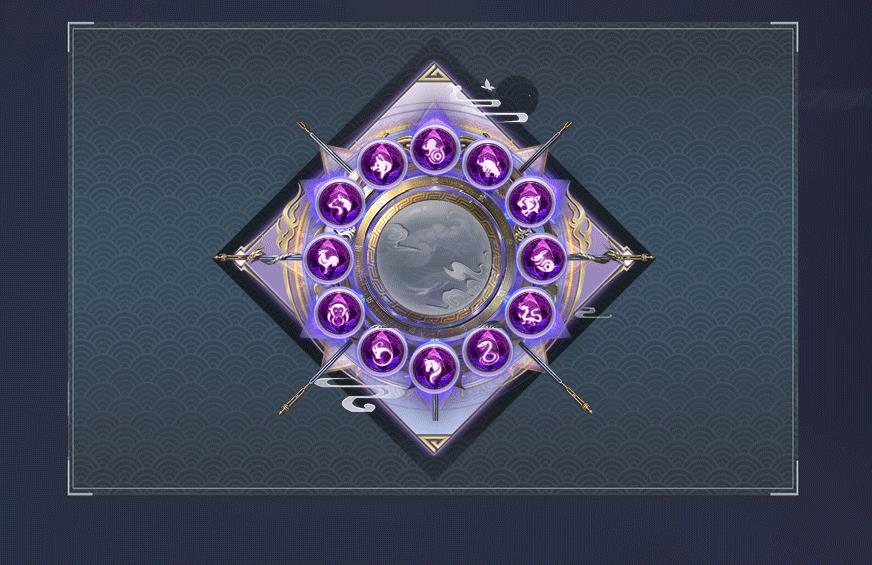This screenshot has width=872, height=565.
Task: Activate the Rooster zodiac orb
Action: [329, 259]
